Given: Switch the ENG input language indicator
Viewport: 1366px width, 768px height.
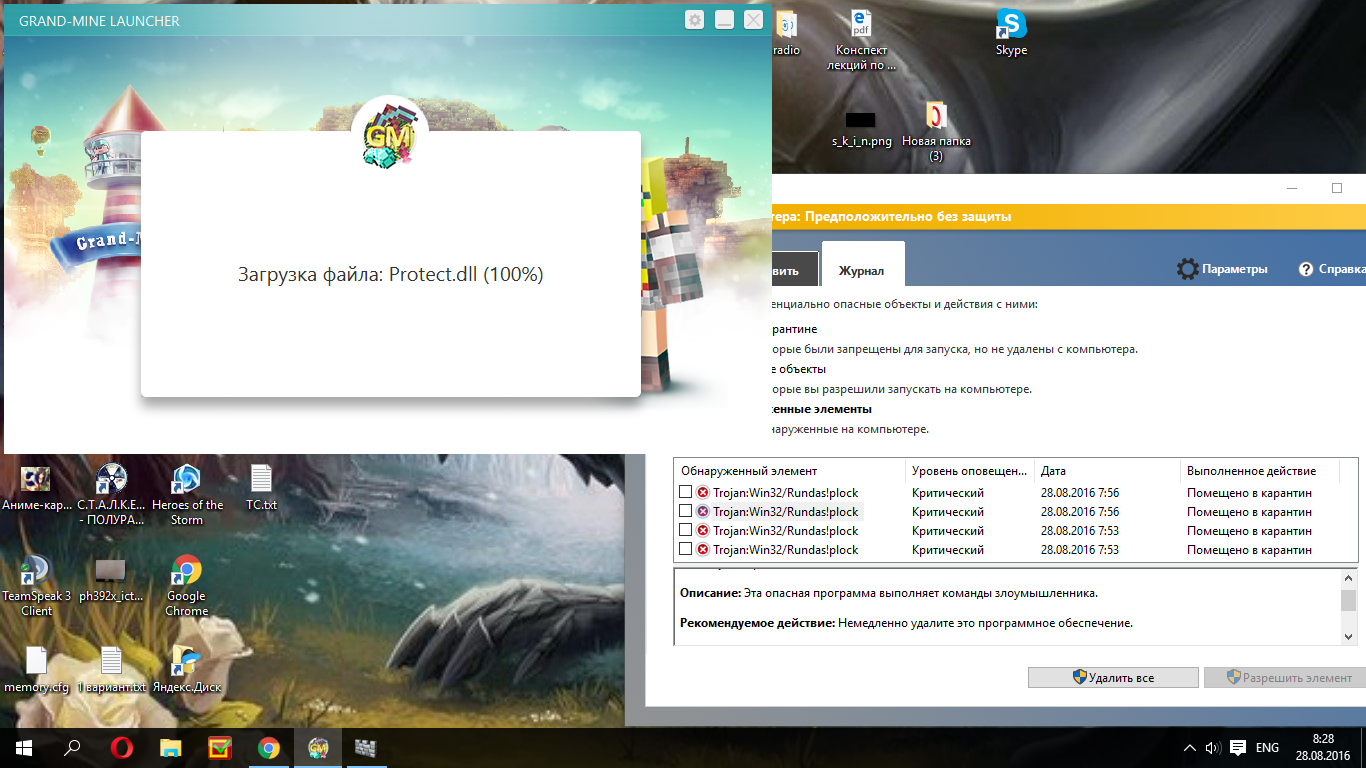Looking at the screenshot, I should coord(1268,748).
